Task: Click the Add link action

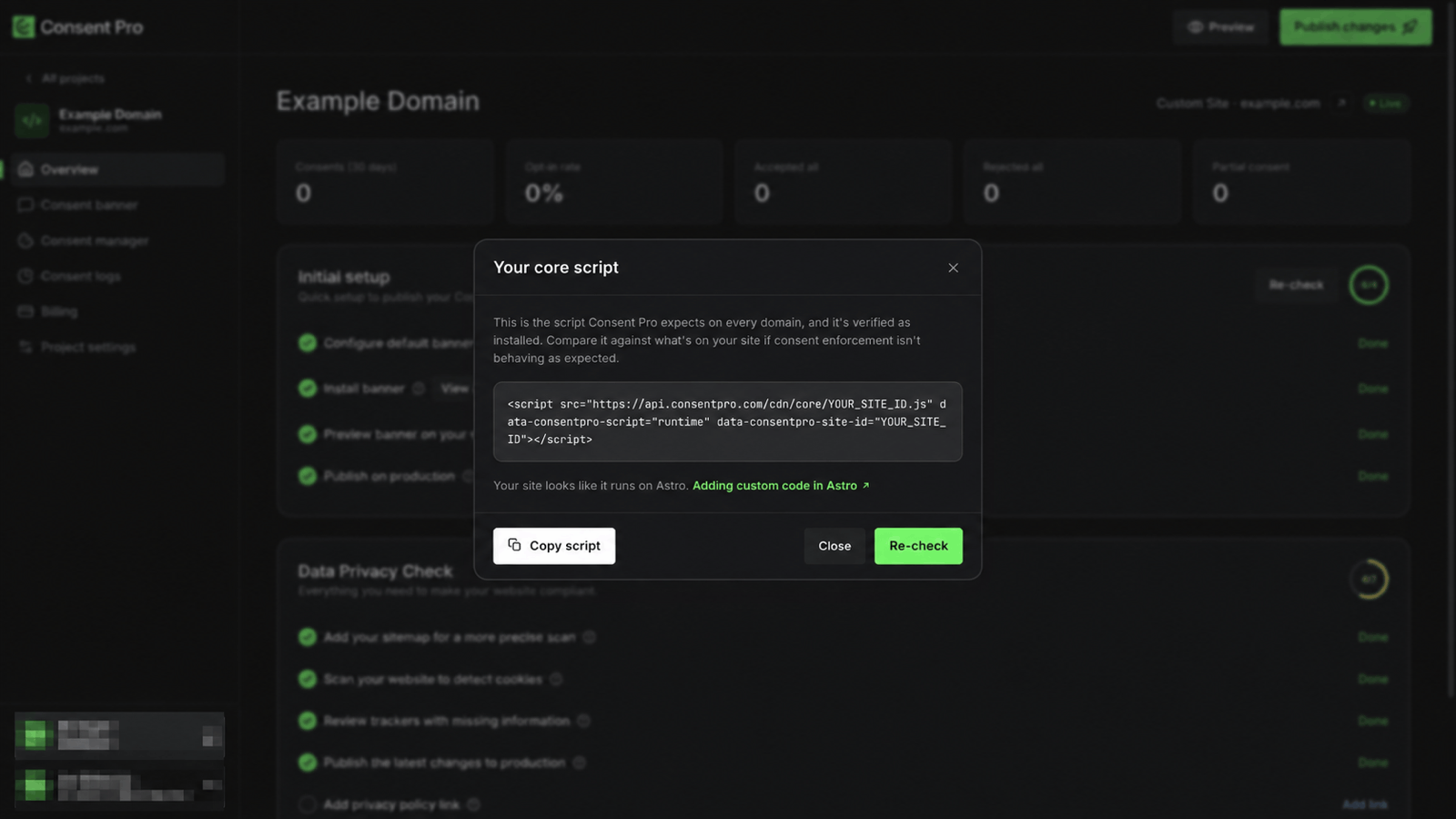Action: [1365, 804]
